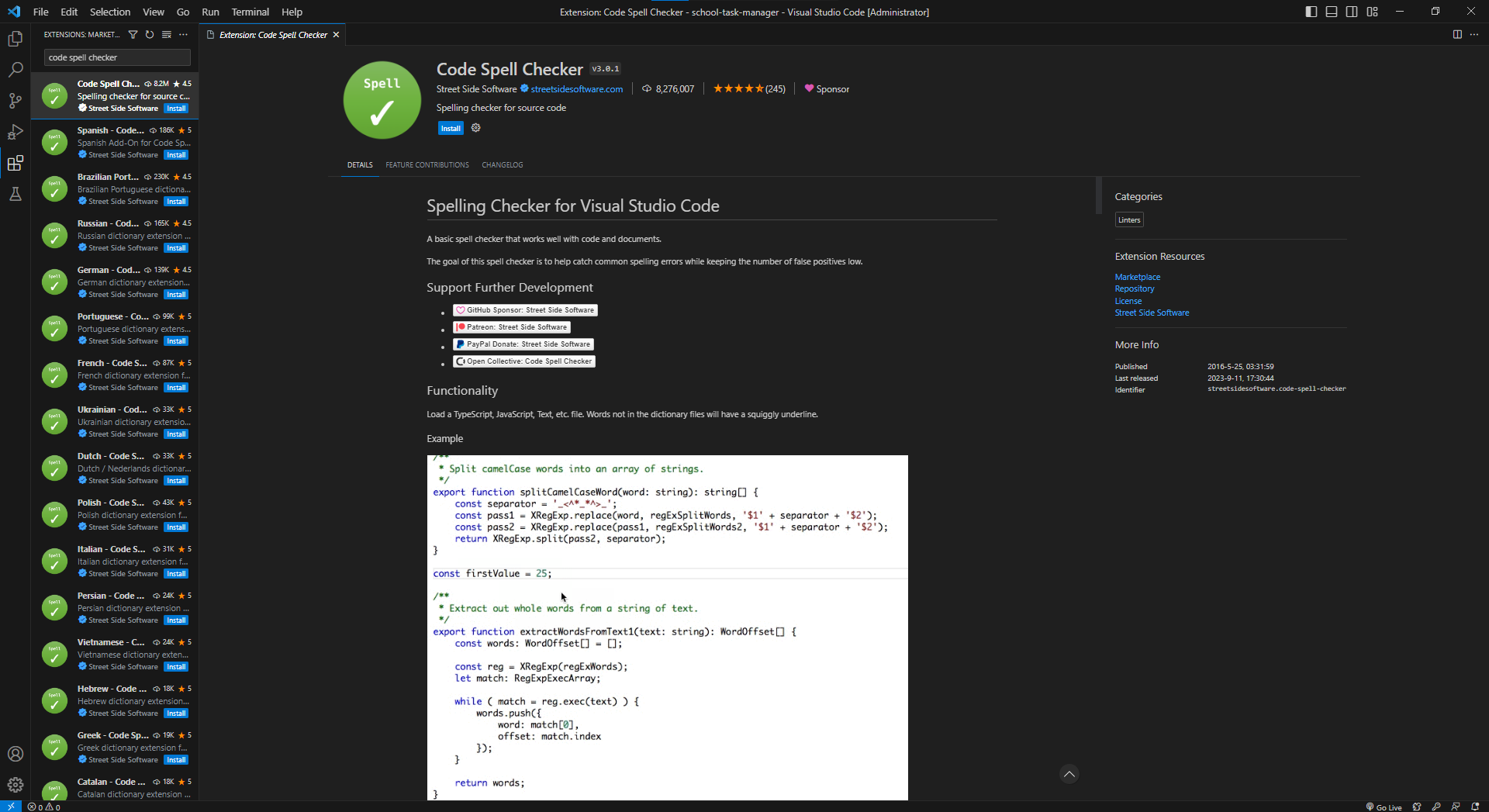Open the Source Control view

(16, 101)
